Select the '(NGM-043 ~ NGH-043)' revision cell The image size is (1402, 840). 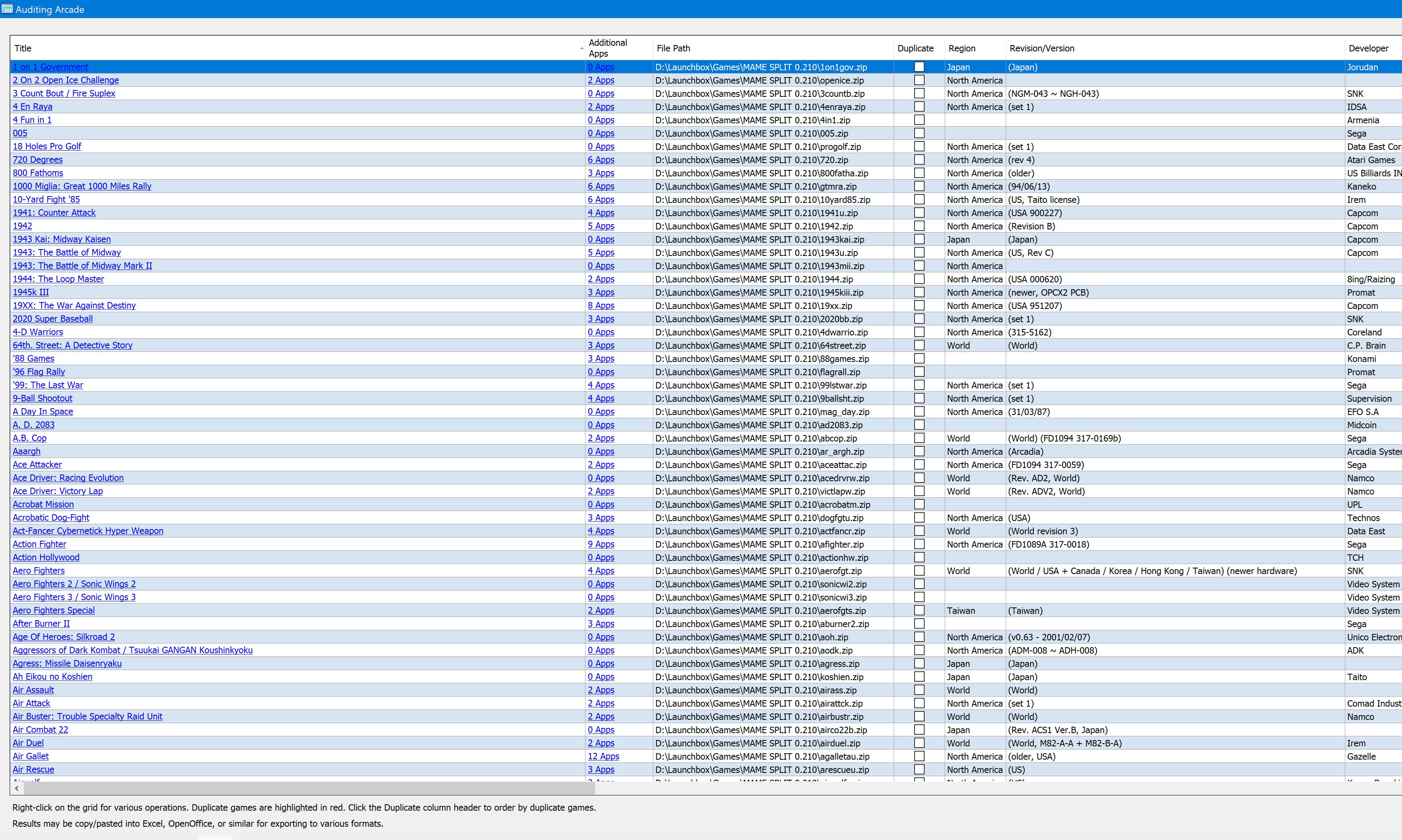(1175, 93)
